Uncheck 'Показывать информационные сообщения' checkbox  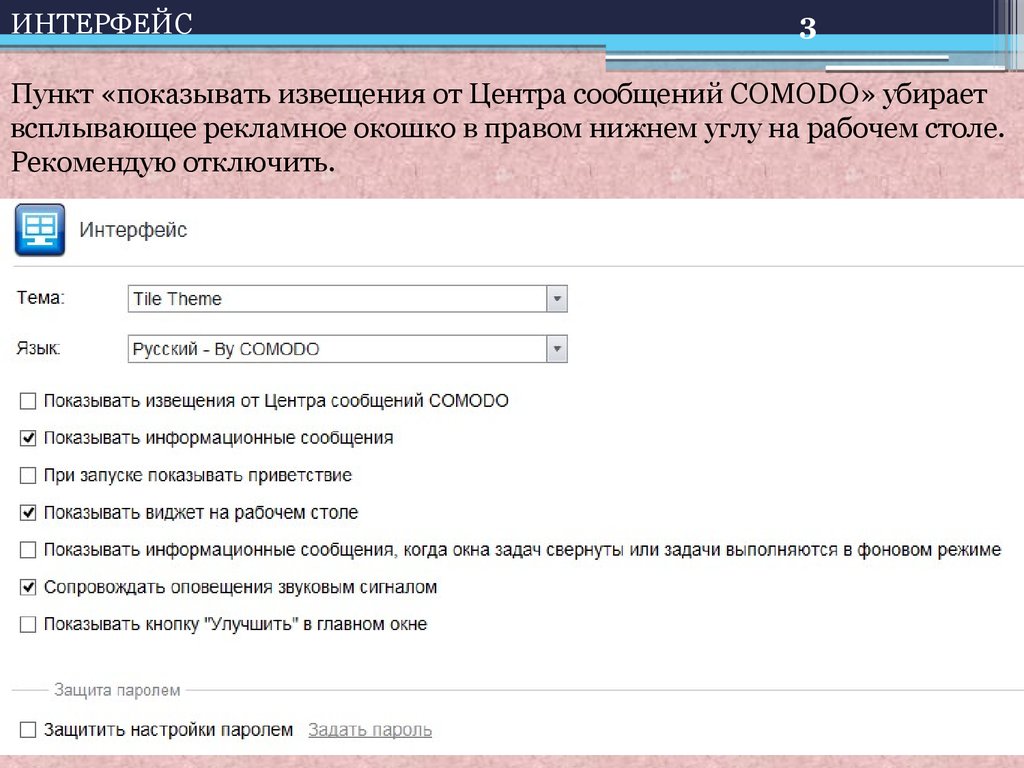pyautogui.click(x=28, y=438)
